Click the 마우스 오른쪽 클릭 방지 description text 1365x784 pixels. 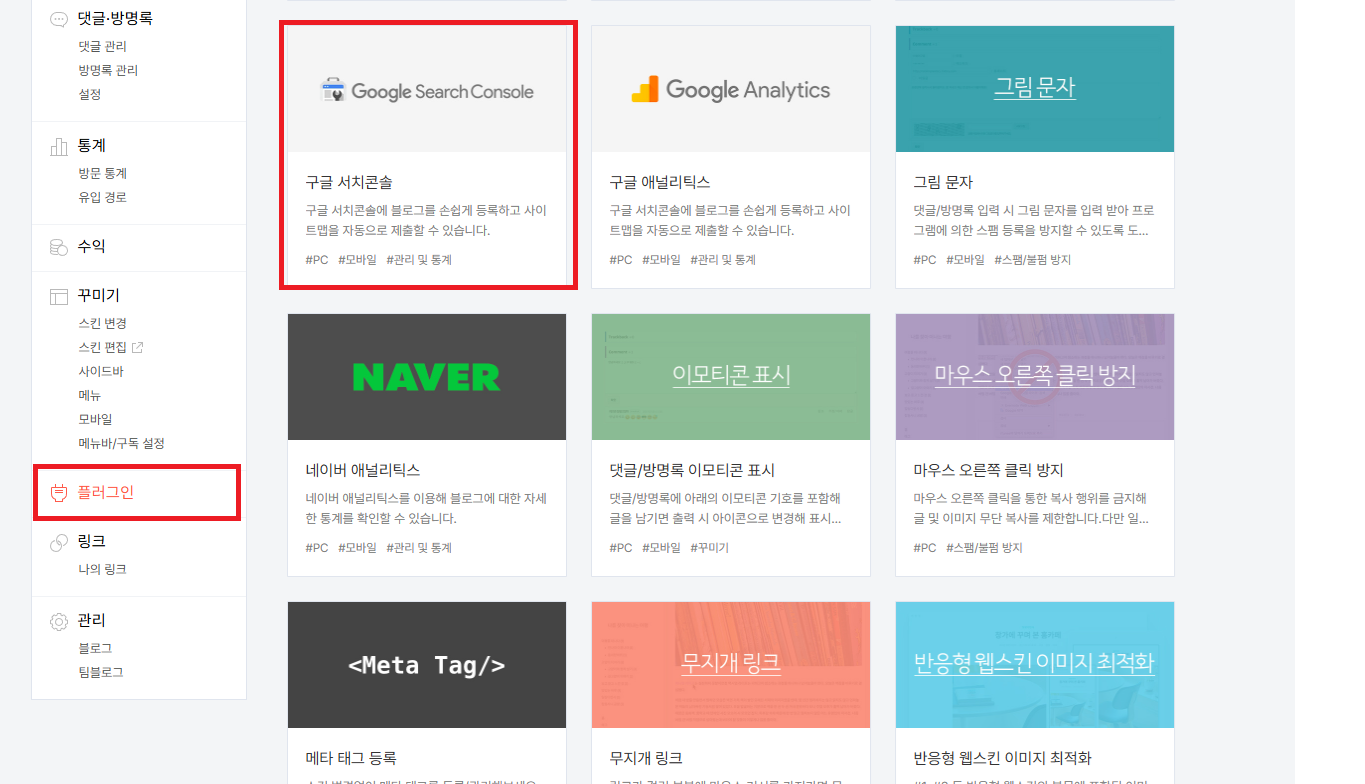tap(1032, 509)
